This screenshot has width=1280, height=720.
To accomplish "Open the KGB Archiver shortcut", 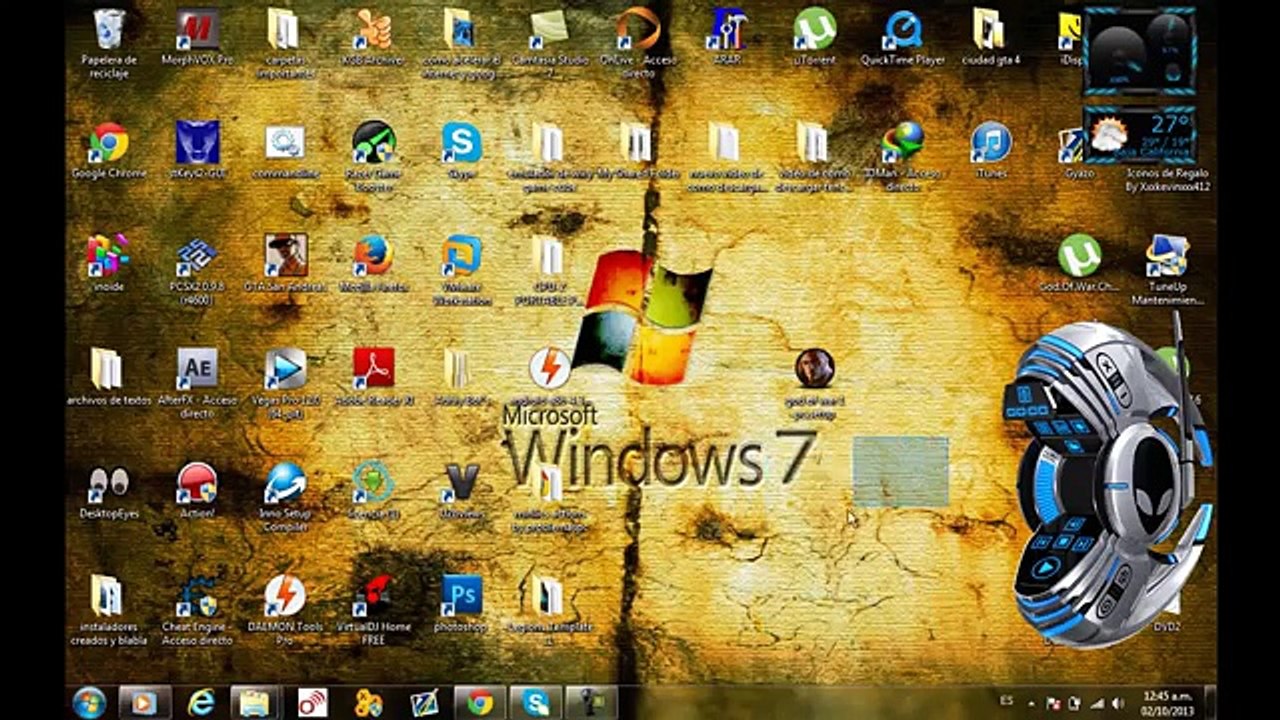I will (x=373, y=30).
